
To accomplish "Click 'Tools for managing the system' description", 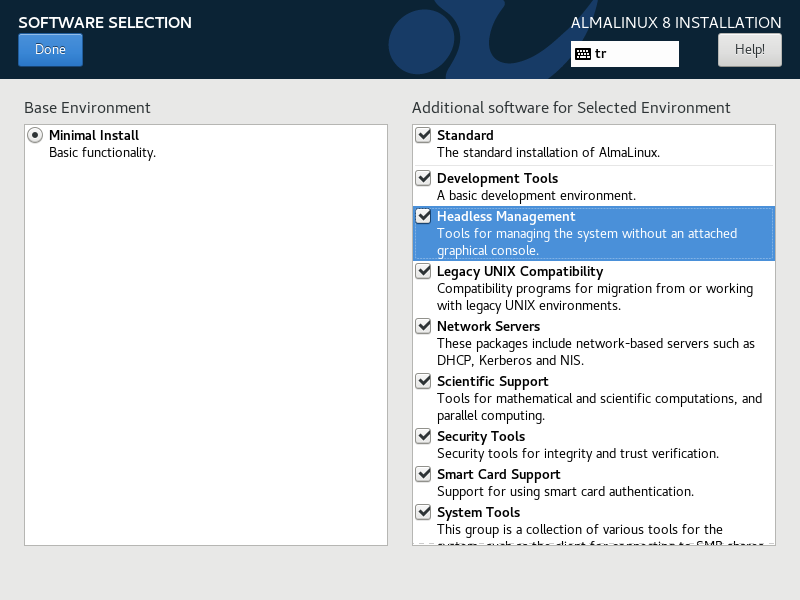I will point(587,242).
